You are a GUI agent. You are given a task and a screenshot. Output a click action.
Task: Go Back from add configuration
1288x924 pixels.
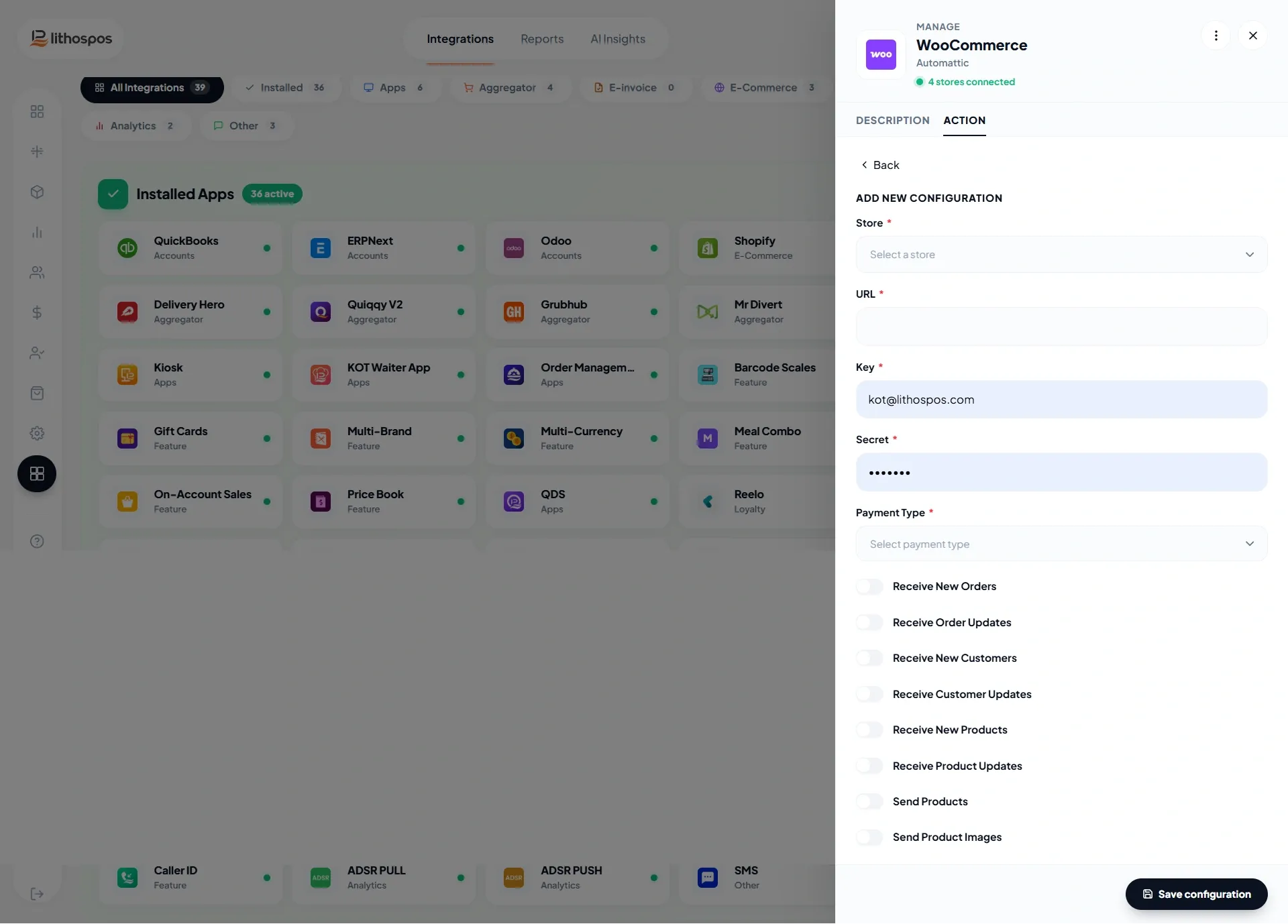[x=880, y=165]
